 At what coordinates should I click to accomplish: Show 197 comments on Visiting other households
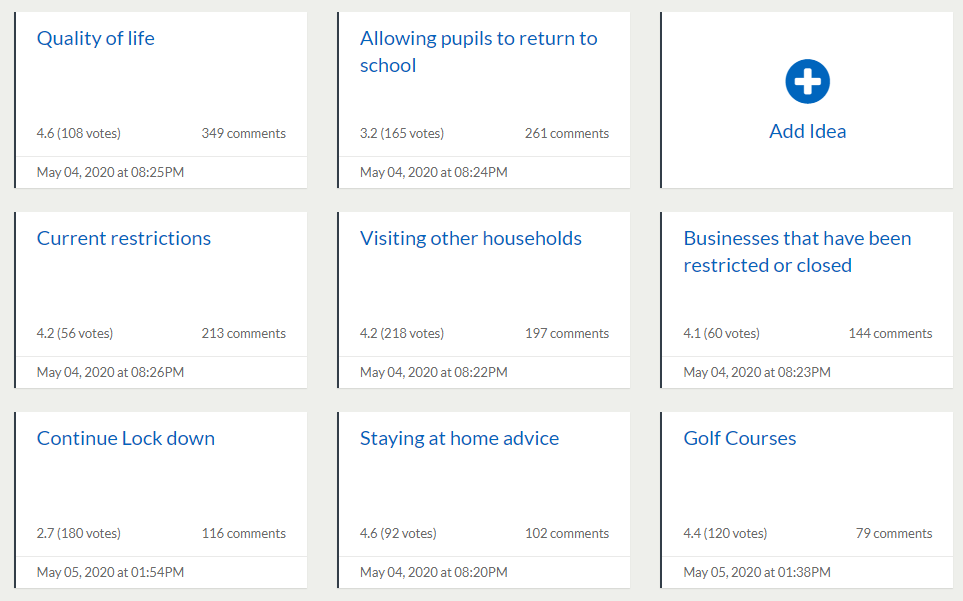coord(566,334)
